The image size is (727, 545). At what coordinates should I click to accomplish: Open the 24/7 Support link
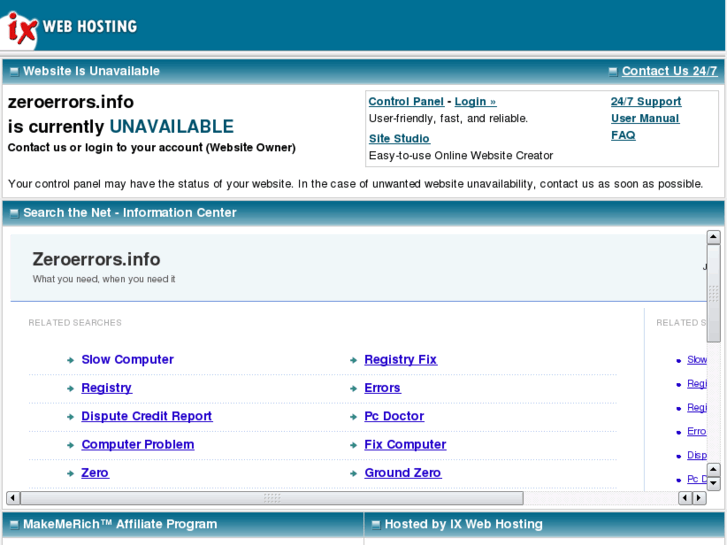pos(645,101)
